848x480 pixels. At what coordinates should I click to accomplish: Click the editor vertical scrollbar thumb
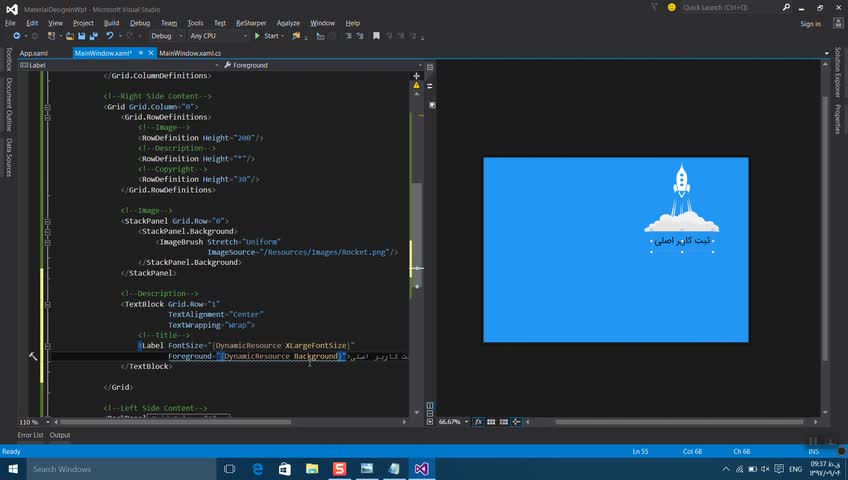417,235
